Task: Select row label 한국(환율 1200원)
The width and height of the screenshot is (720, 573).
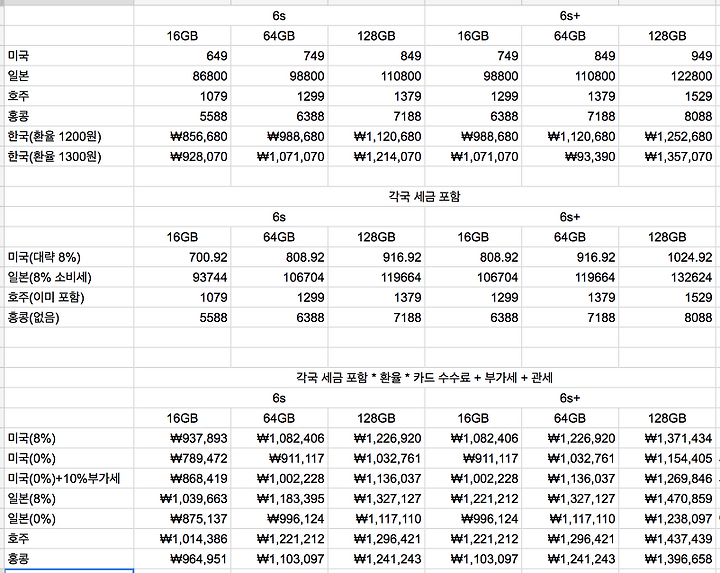Action: click(69, 136)
